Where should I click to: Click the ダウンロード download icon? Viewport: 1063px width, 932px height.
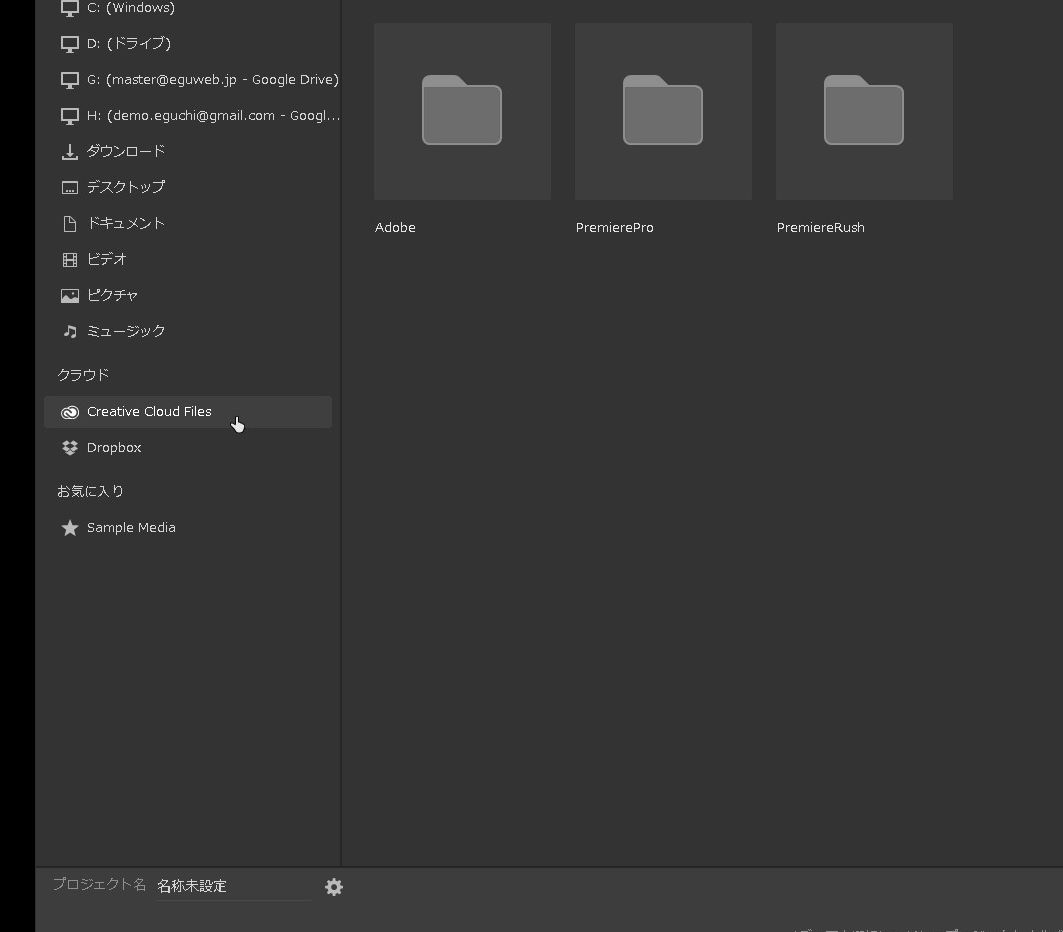pyautogui.click(x=70, y=152)
